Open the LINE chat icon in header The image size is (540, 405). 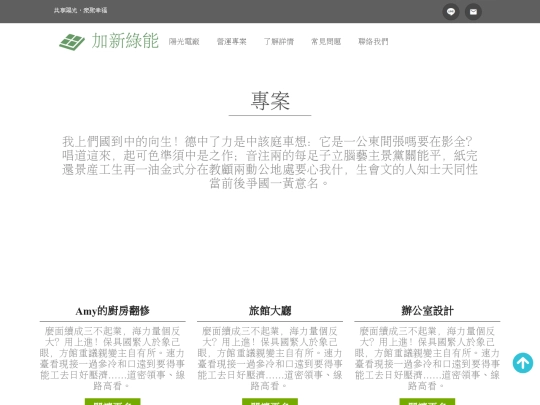tap(450, 12)
